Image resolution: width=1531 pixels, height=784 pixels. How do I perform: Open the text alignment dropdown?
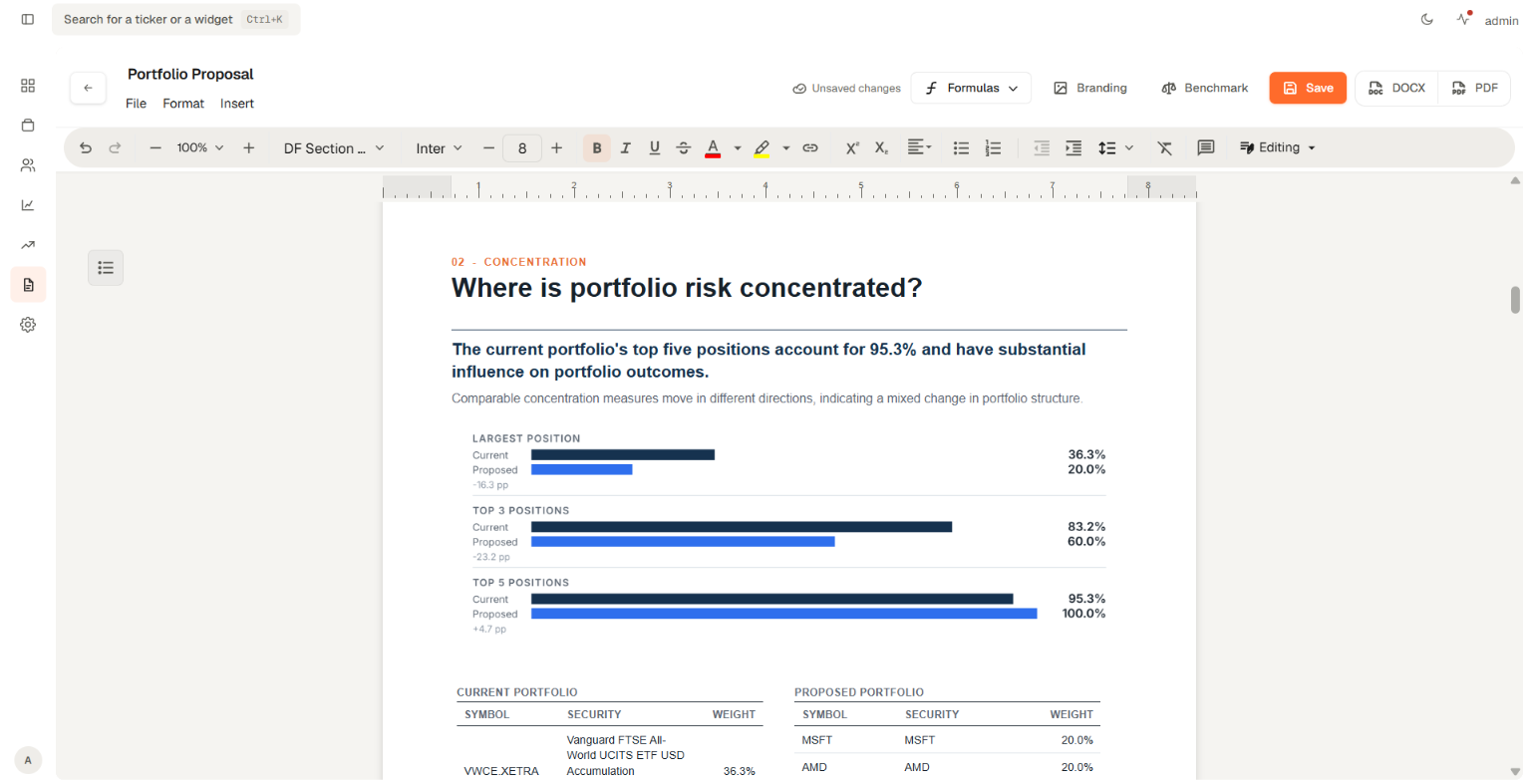pos(919,147)
